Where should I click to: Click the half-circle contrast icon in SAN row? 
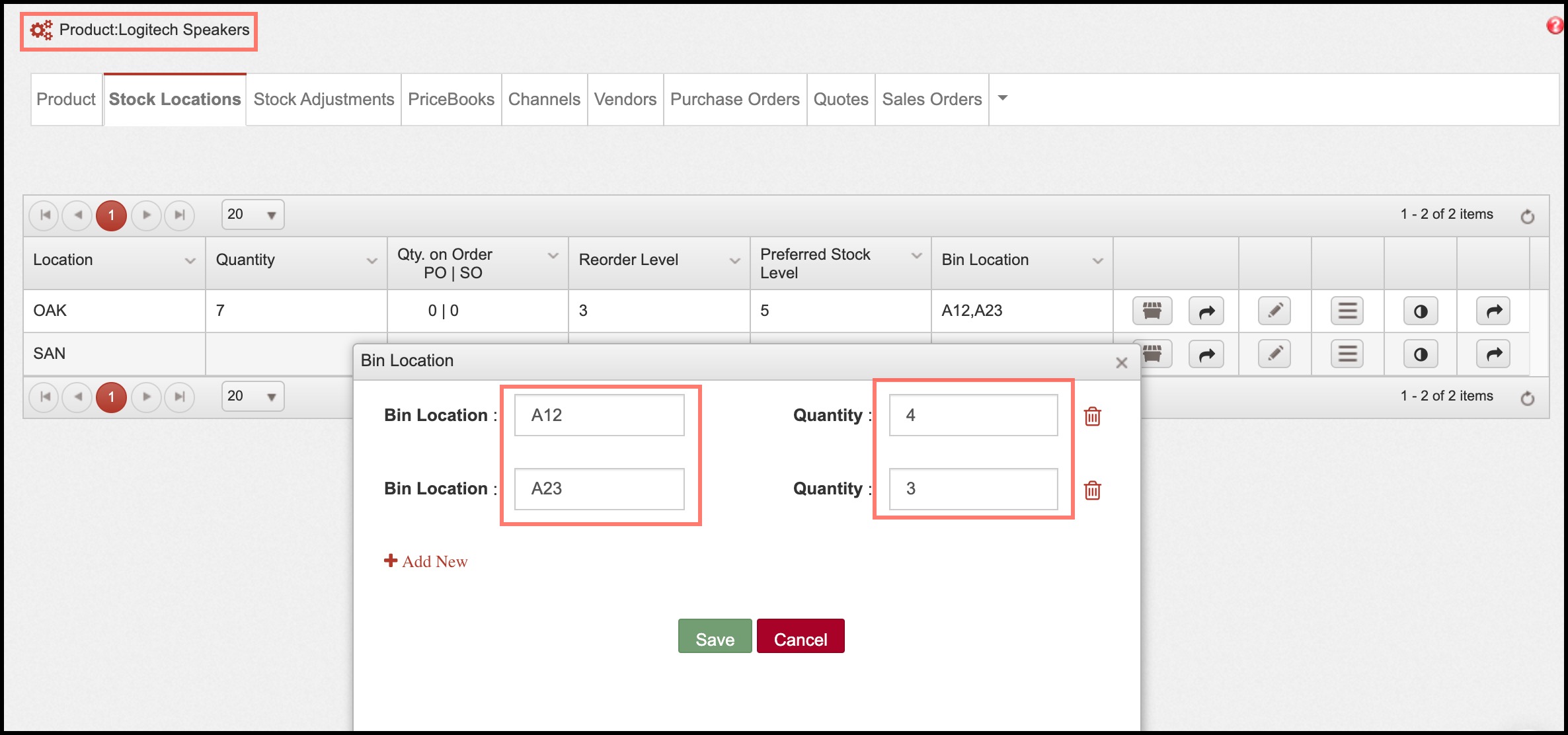[x=1420, y=355]
